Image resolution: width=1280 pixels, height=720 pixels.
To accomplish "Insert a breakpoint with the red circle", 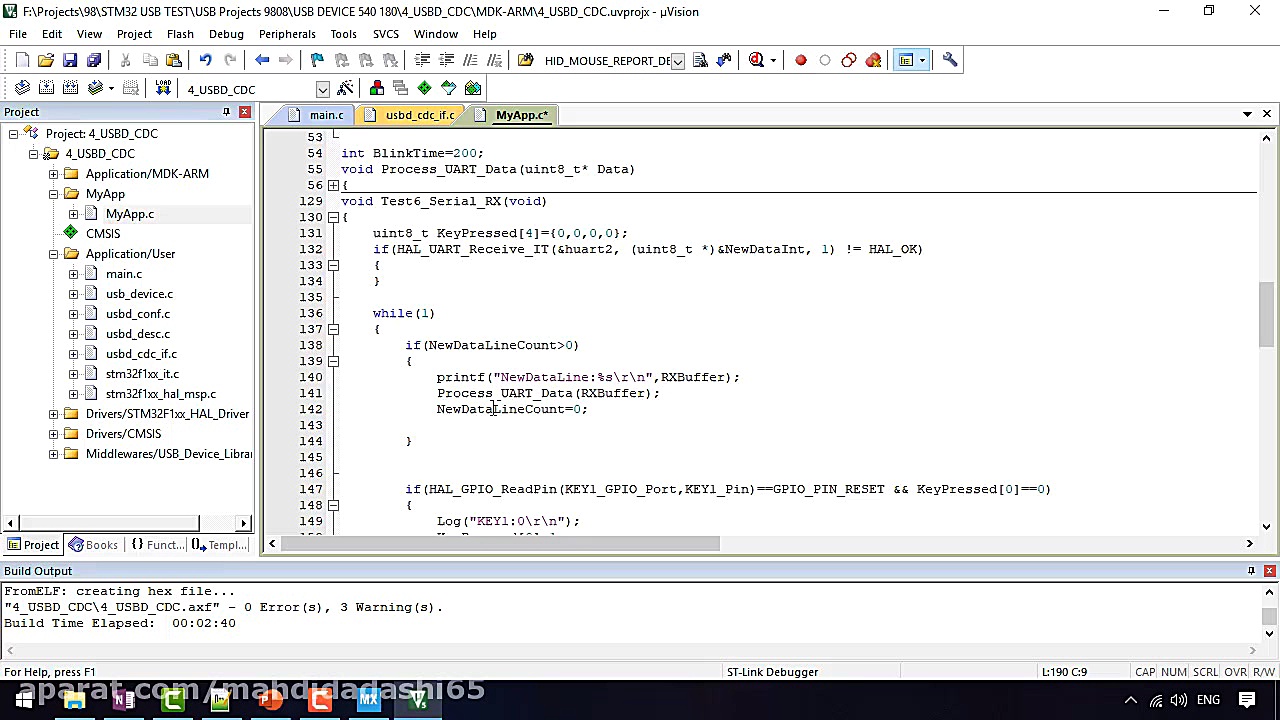I will click(x=801, y=61).
